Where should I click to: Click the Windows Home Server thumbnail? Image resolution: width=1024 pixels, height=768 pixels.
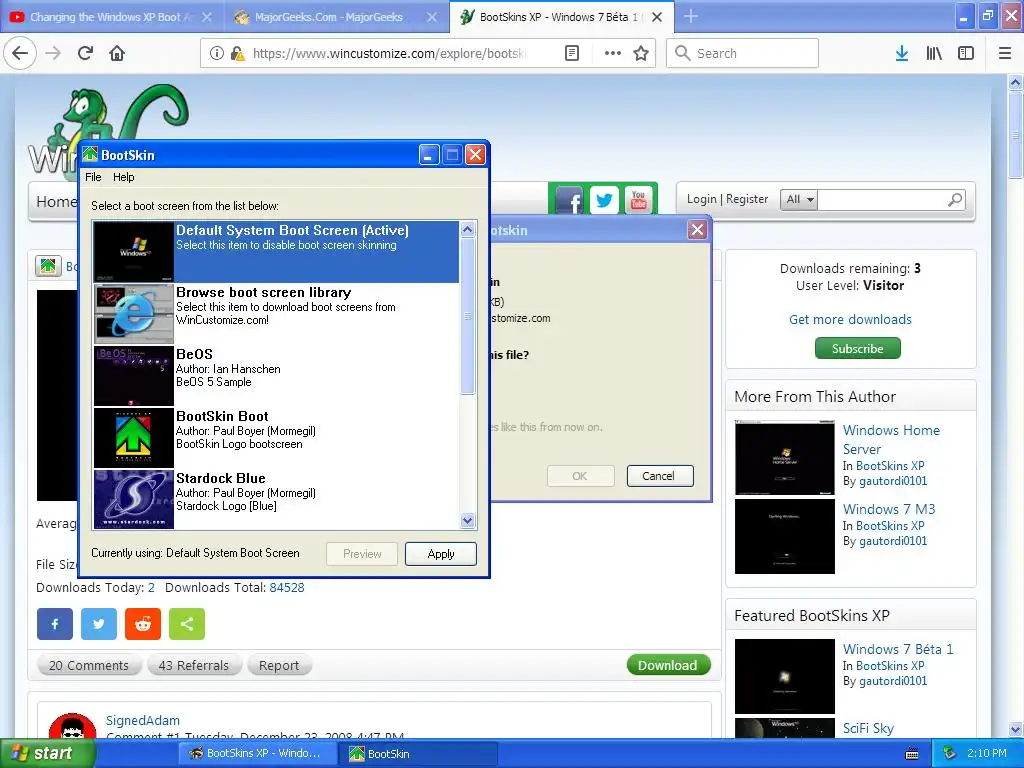(x=785, y=457)
